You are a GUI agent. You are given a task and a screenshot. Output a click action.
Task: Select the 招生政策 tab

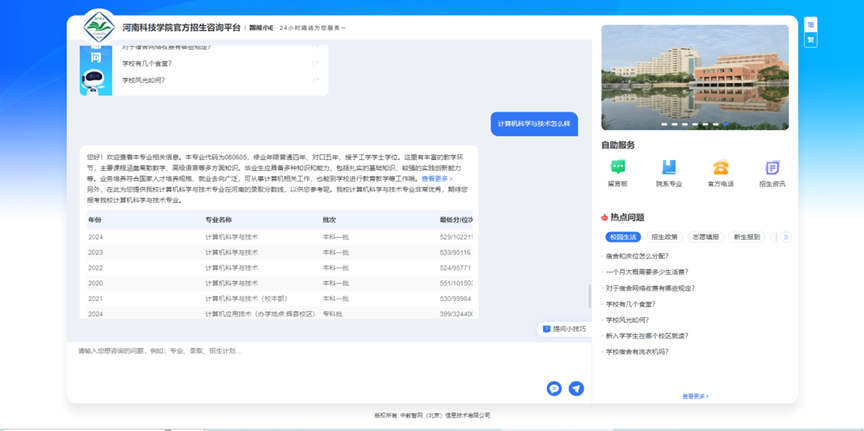point(665,237)
